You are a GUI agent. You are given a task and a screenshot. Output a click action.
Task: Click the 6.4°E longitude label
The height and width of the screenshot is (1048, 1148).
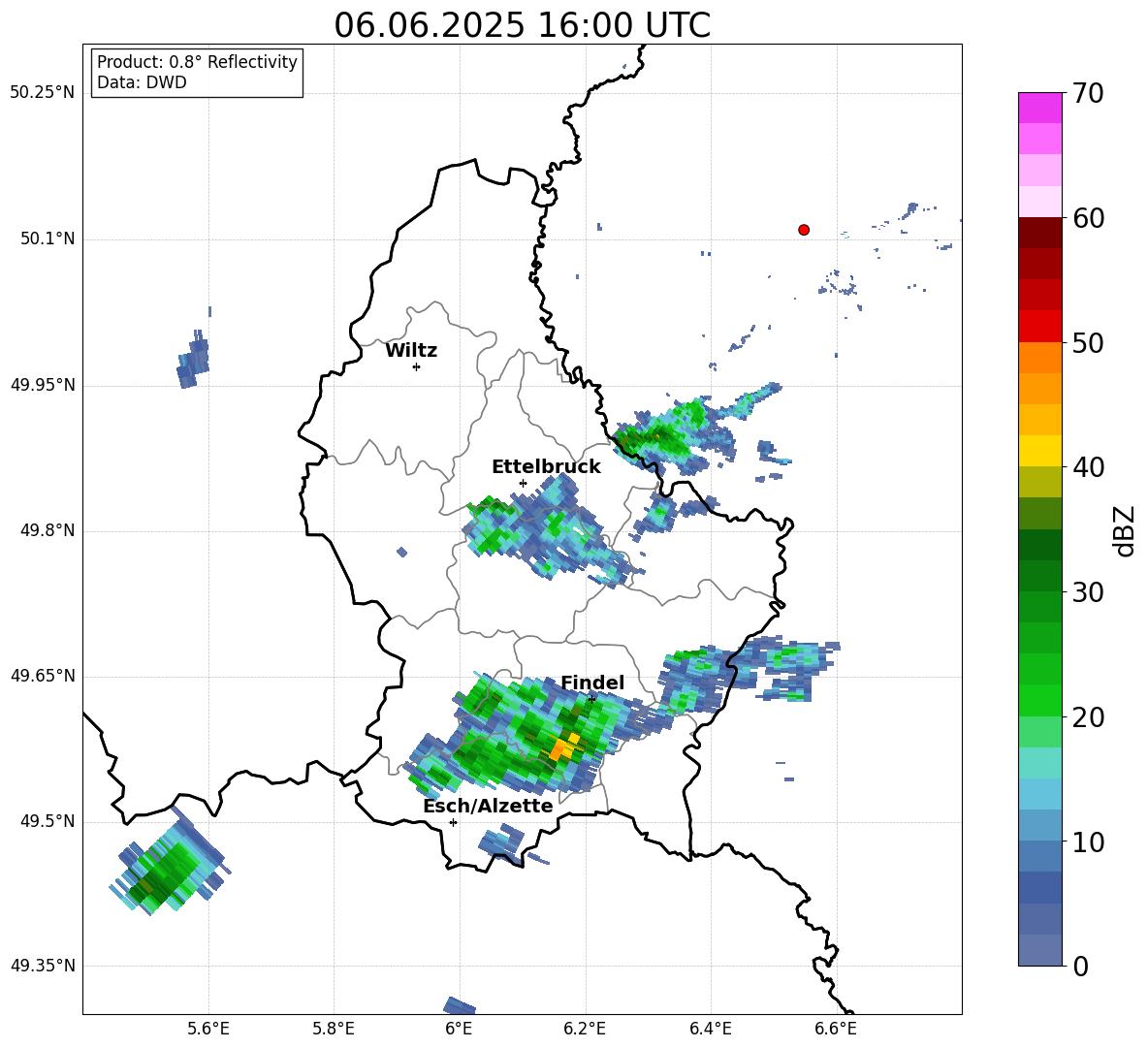point(710,1029)
